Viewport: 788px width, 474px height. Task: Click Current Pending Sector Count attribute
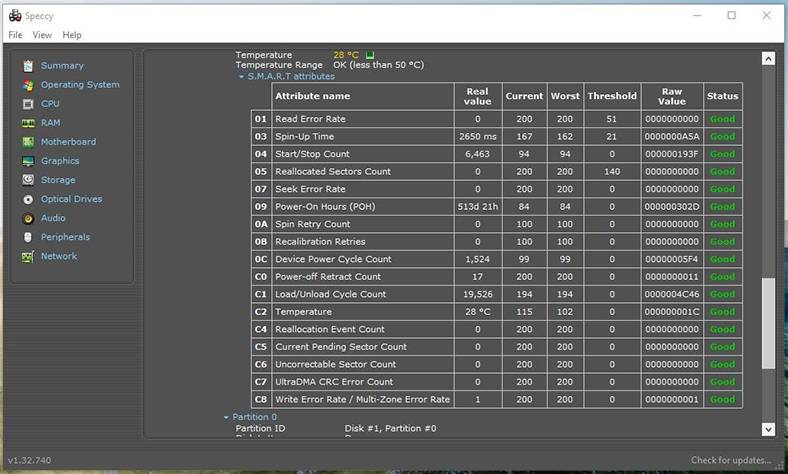[341, 347]
